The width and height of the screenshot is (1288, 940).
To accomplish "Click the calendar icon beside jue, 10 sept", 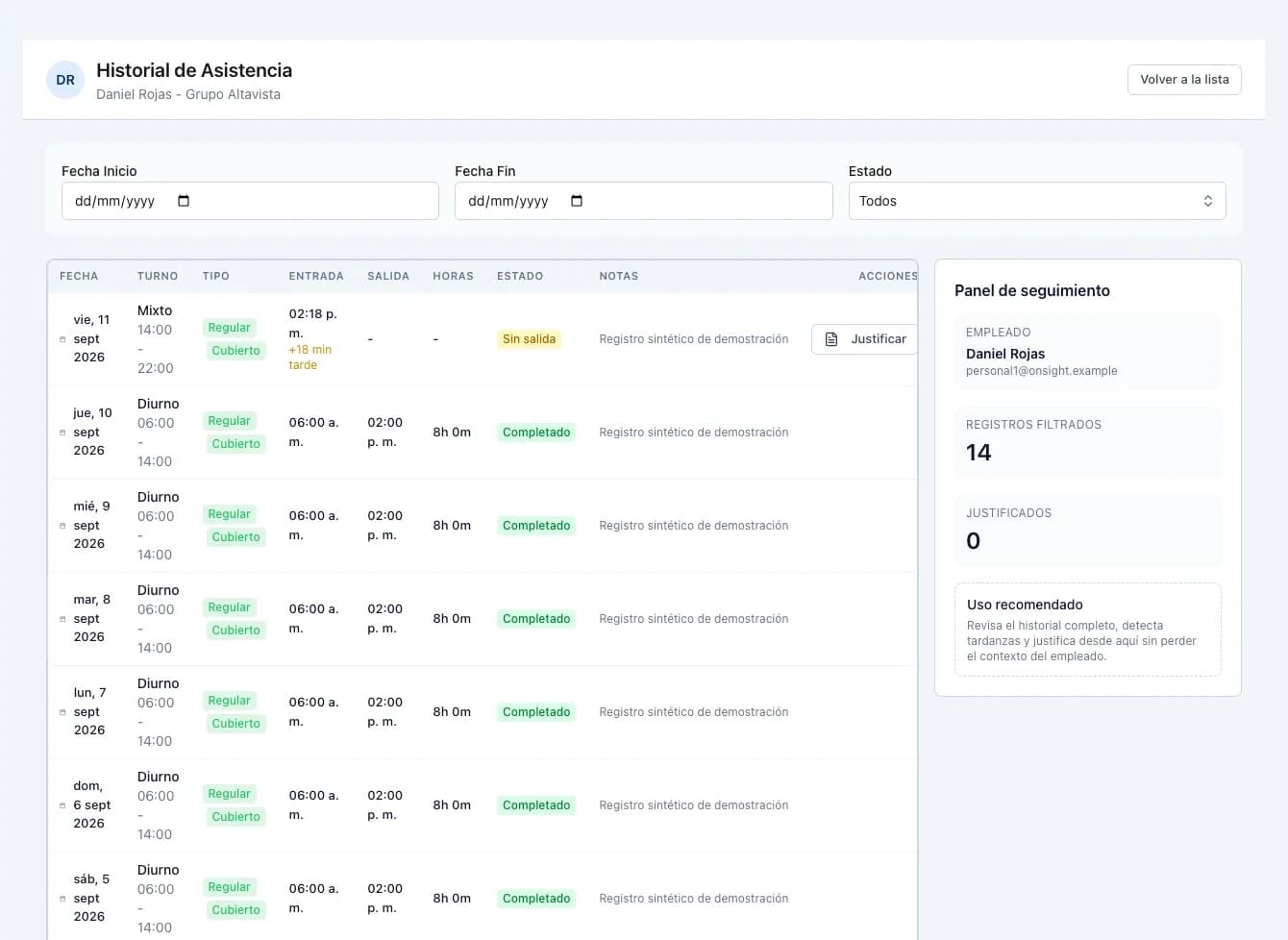I will (63, 433).
